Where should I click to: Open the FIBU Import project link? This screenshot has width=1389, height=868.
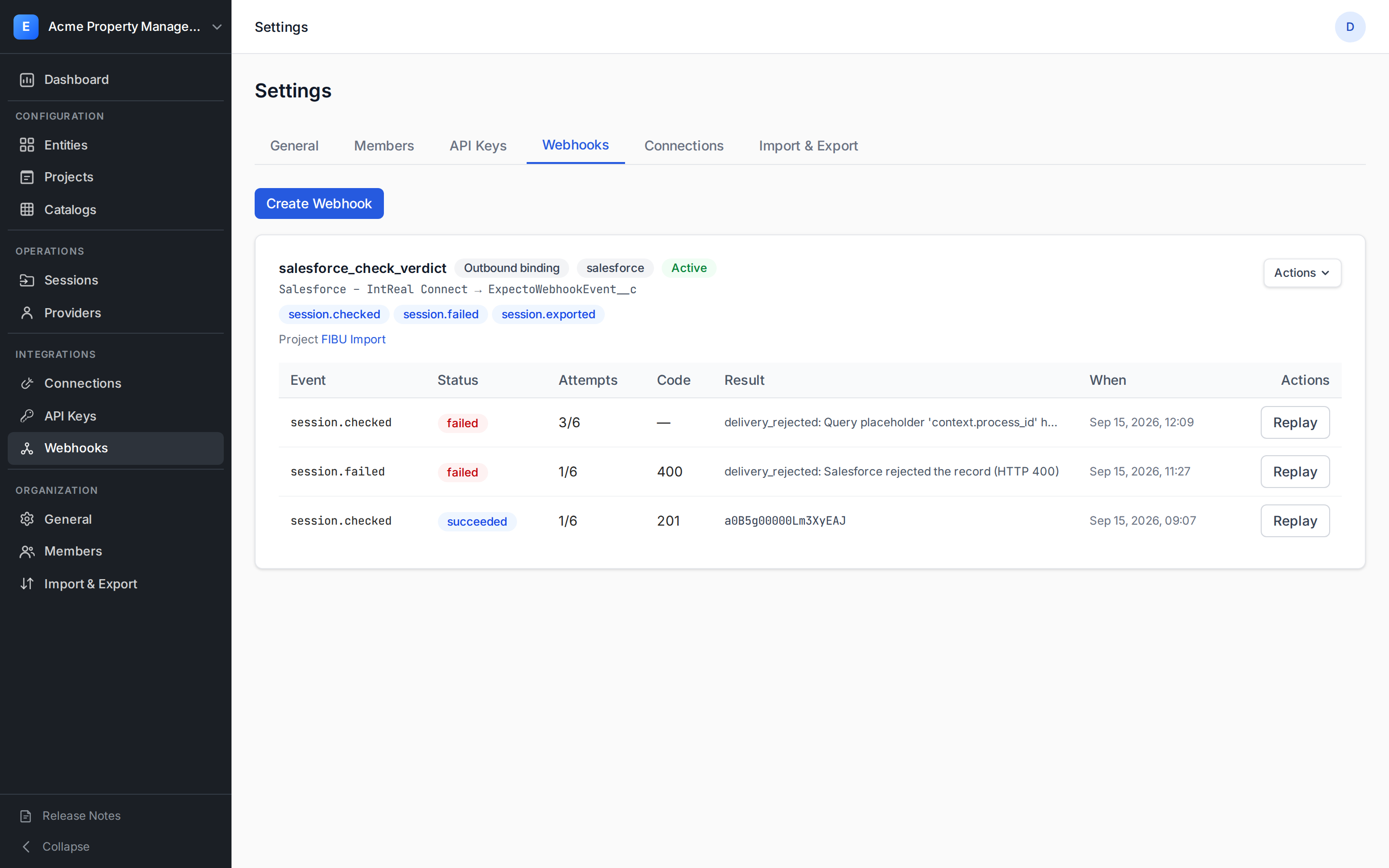(x=353, y=339)
